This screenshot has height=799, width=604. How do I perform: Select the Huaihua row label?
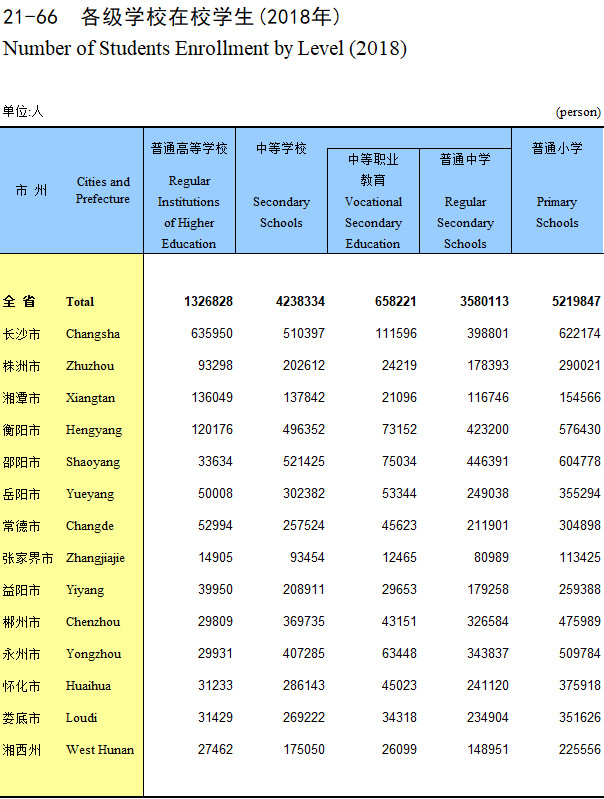coord(88,686)
